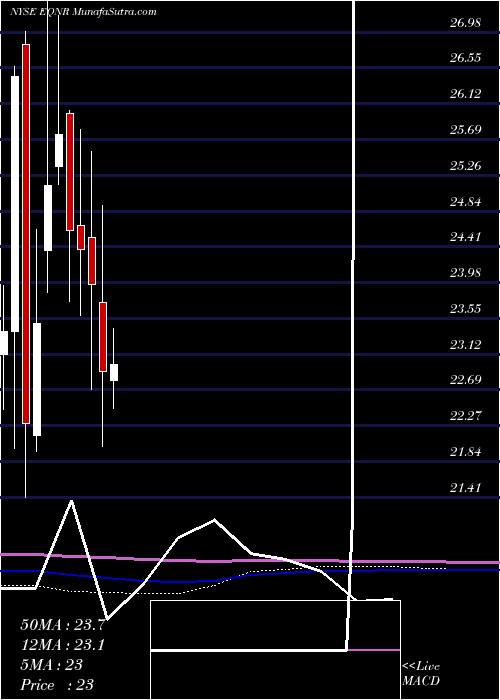Click the 23.98 price axis label
Screen dimensions: 500x700
(x=465, y=272)
